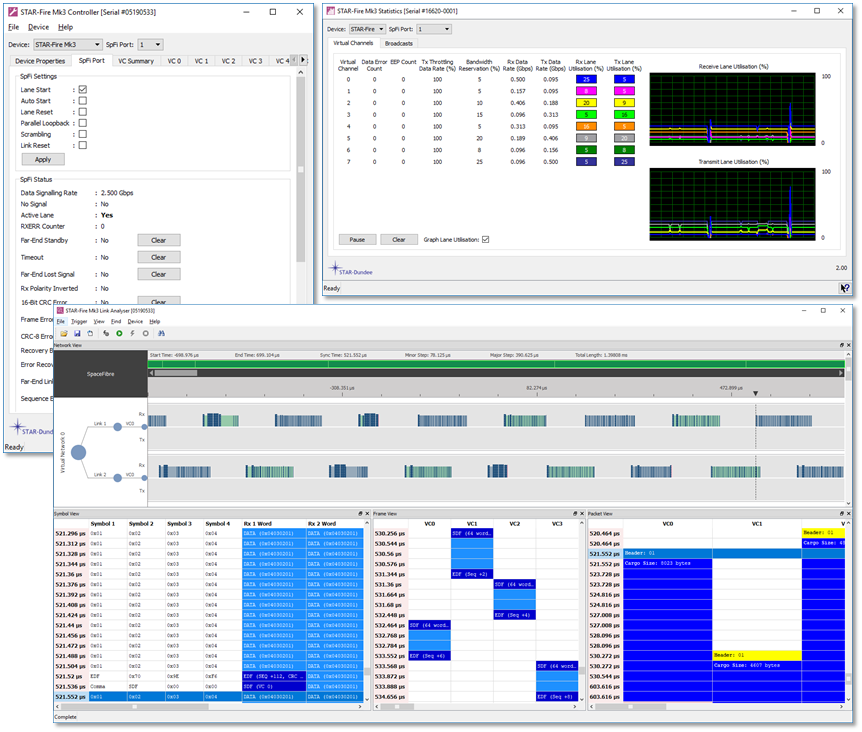
Task: Open the Find menu in Link Analyser
Action: (x=116, y=321)
